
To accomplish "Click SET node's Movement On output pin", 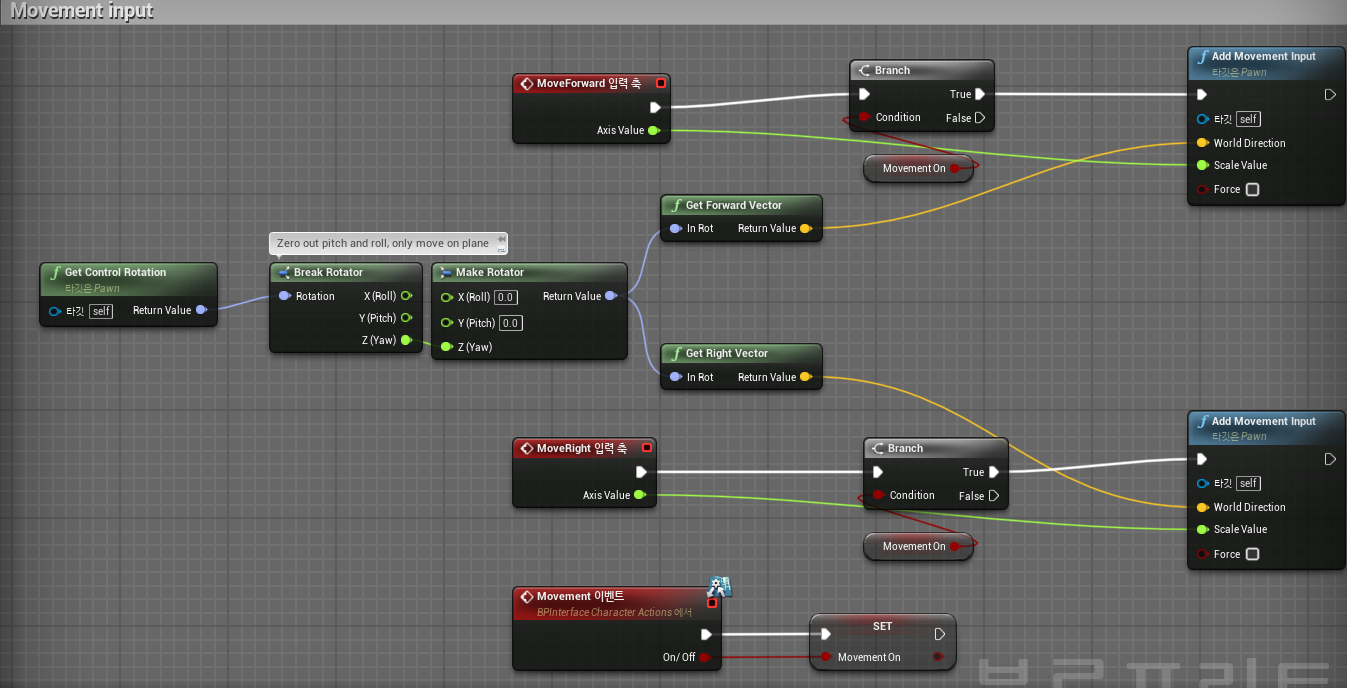I will coord(938,657).
